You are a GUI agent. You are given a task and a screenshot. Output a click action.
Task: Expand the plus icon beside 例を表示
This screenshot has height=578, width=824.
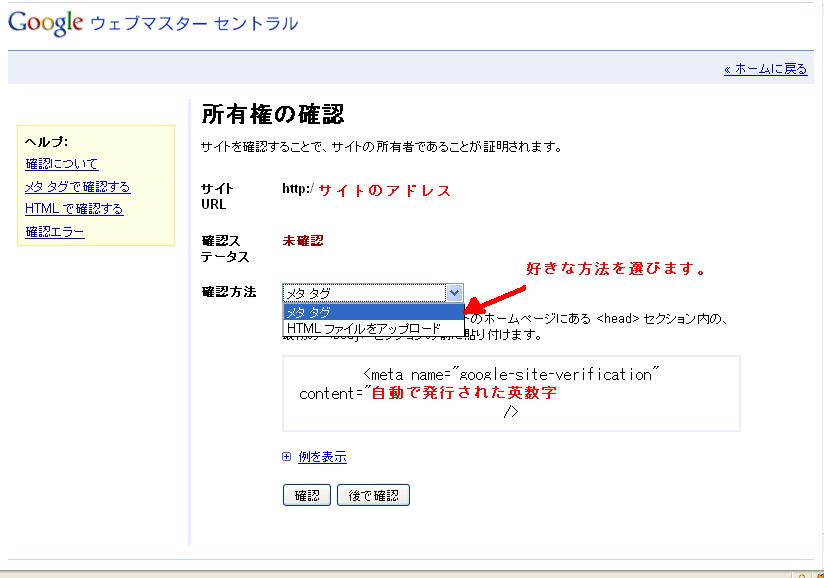click(x=286, y=457)
